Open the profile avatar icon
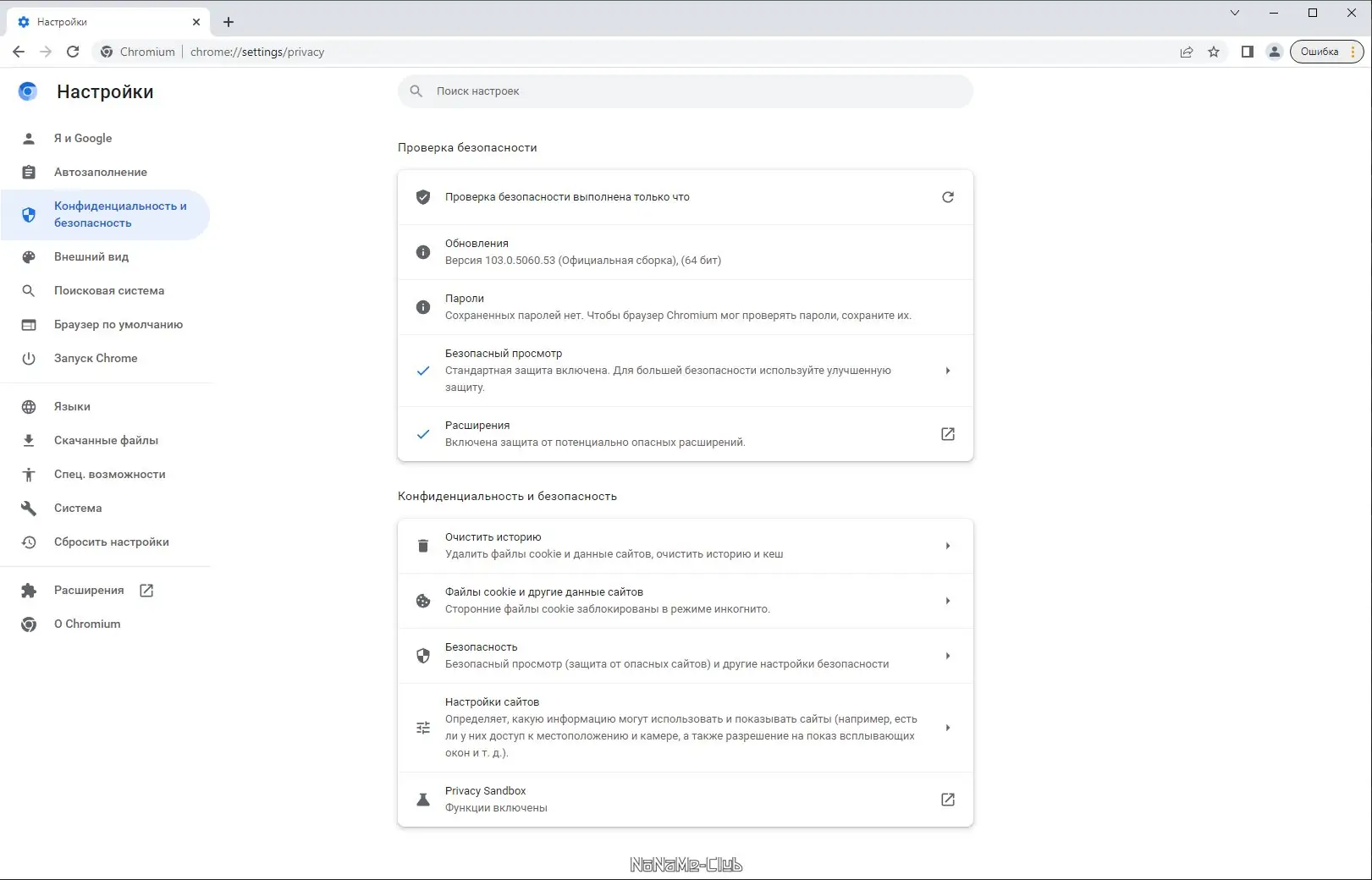This screenshot has width=1372, height=880. [x=1274, y=52]
